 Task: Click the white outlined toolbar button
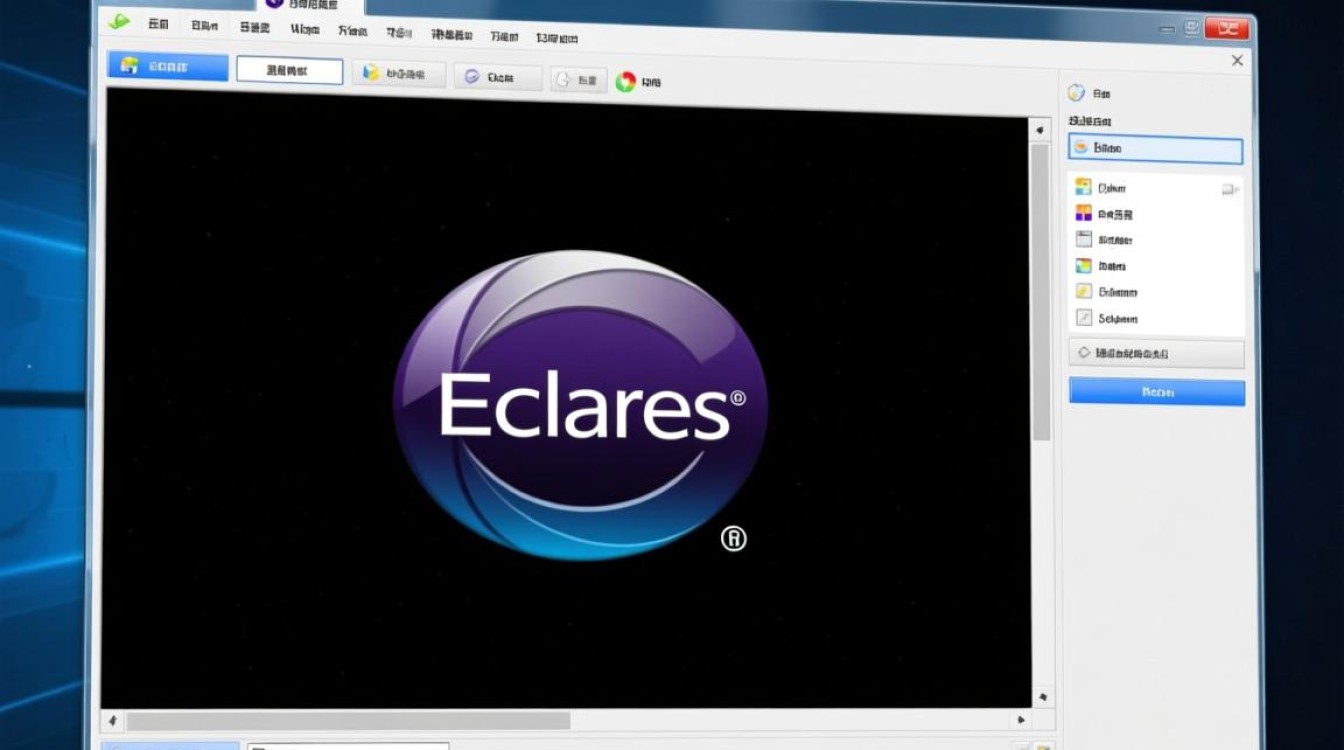click(289, 71)
